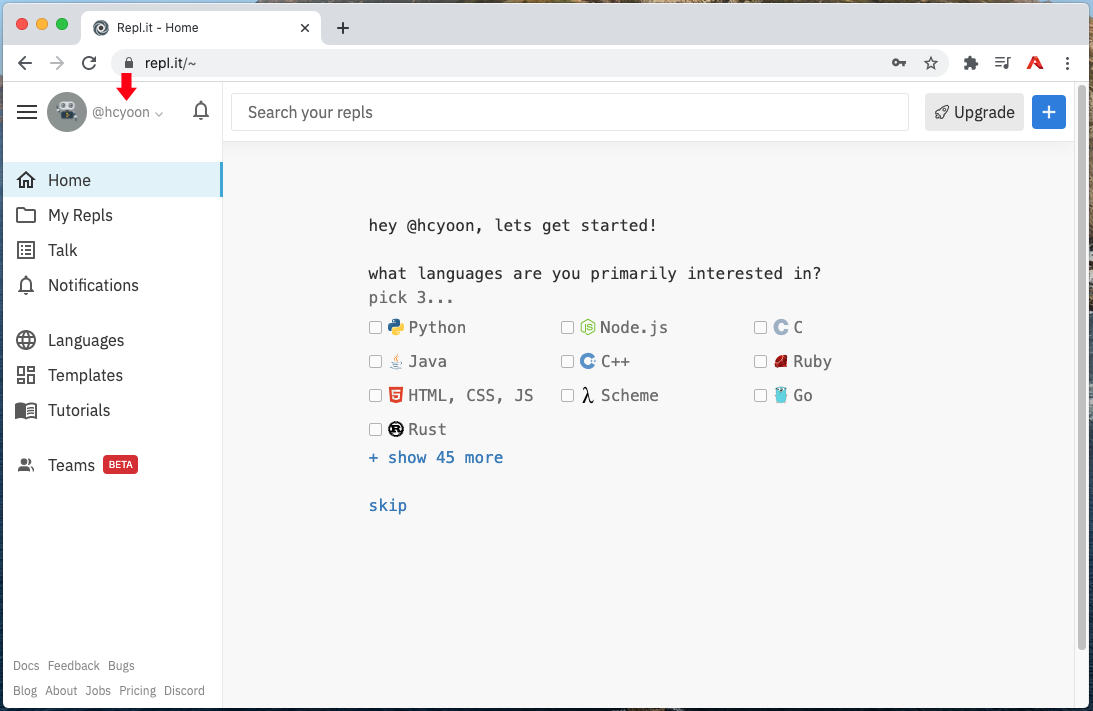Expand list with show 45 more

click(436, 458)
